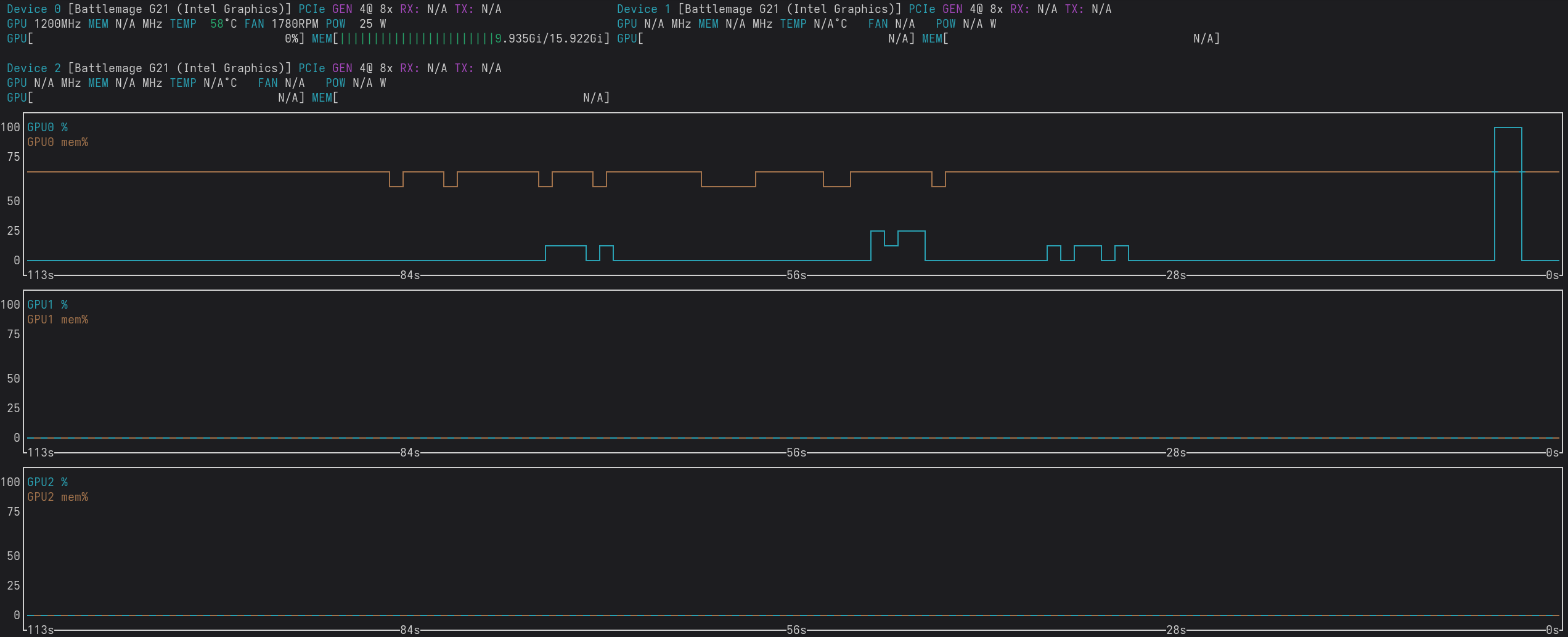
Task: Select the 58°C temperature reading
Action: 223,24
